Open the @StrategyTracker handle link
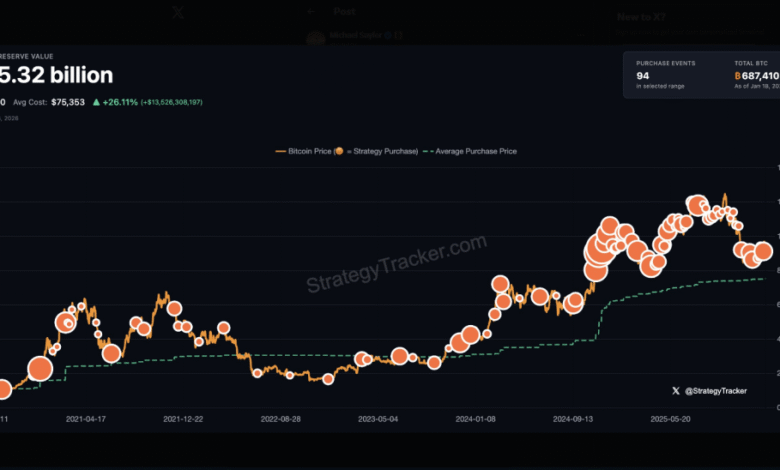 click(717, 391)
